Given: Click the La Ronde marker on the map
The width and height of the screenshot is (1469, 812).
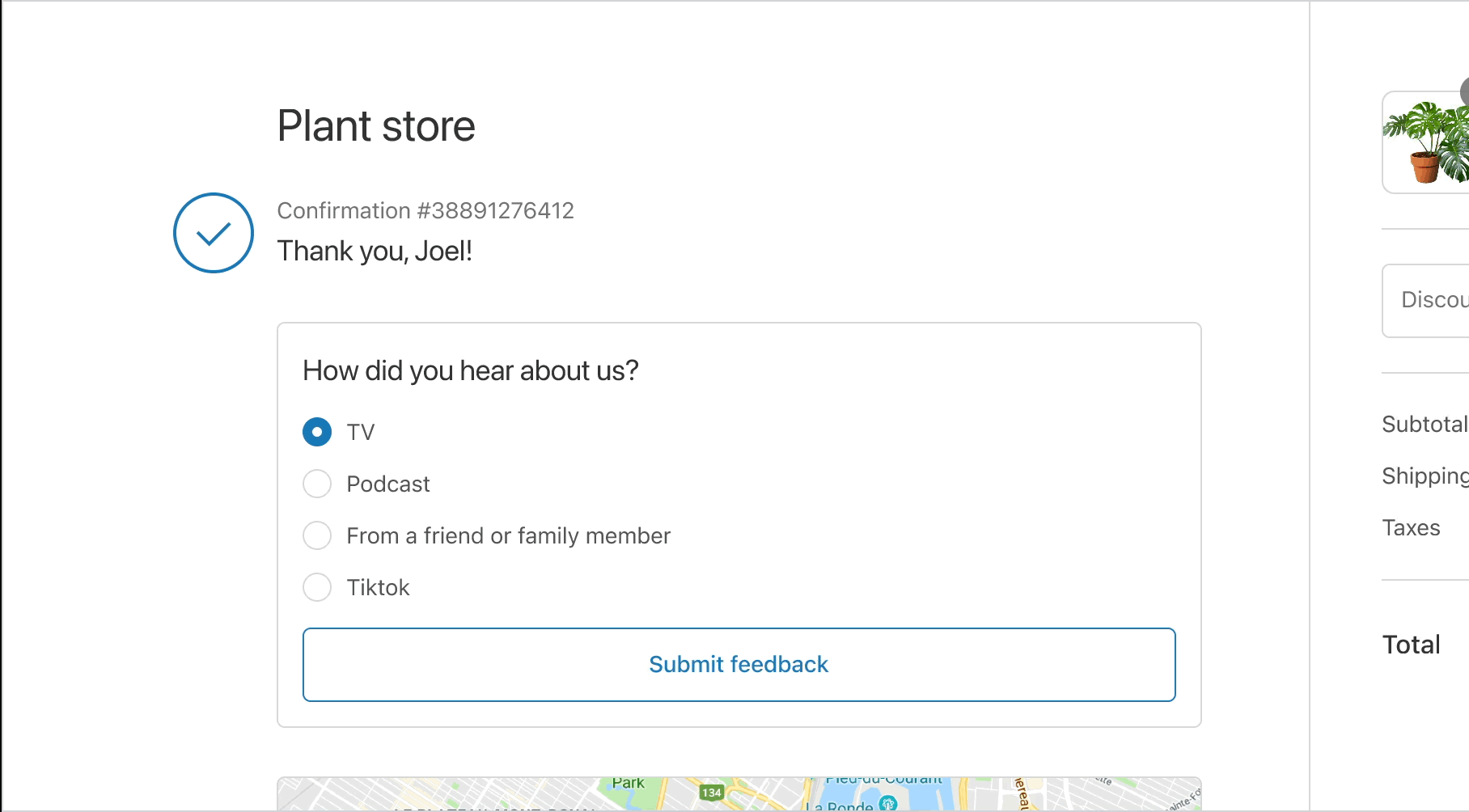Looking at the screenshot, I should [x=887, y=803].
